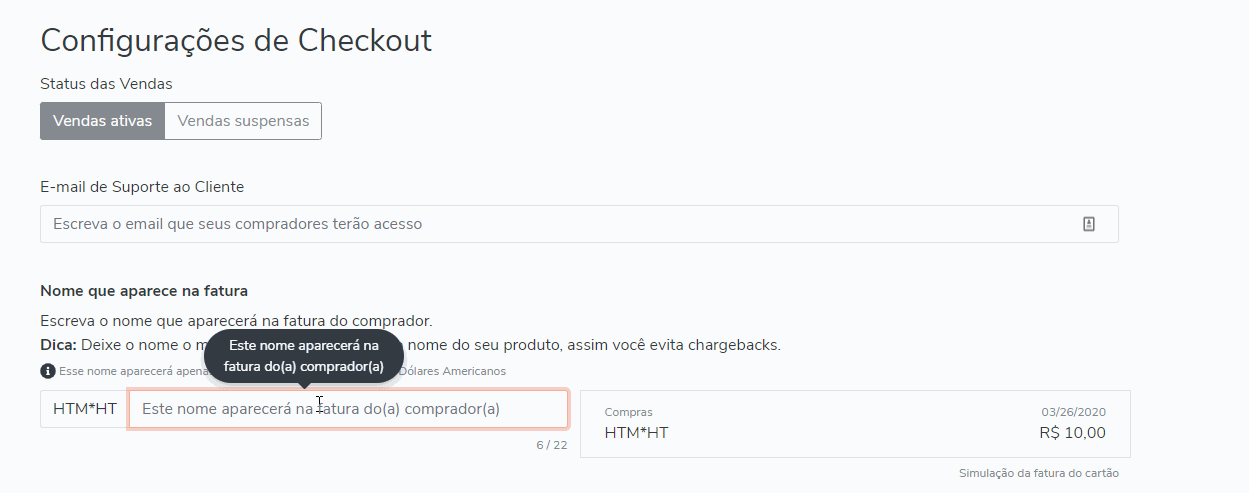Click the dark tooltip bubble
Screen dimensions: 1249x493
click(x=304, y=356)
